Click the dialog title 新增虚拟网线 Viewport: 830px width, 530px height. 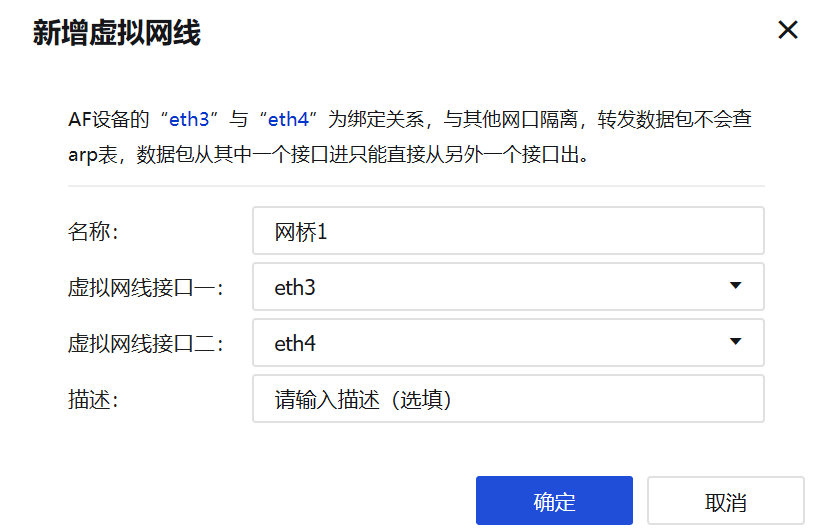(117, 33)
